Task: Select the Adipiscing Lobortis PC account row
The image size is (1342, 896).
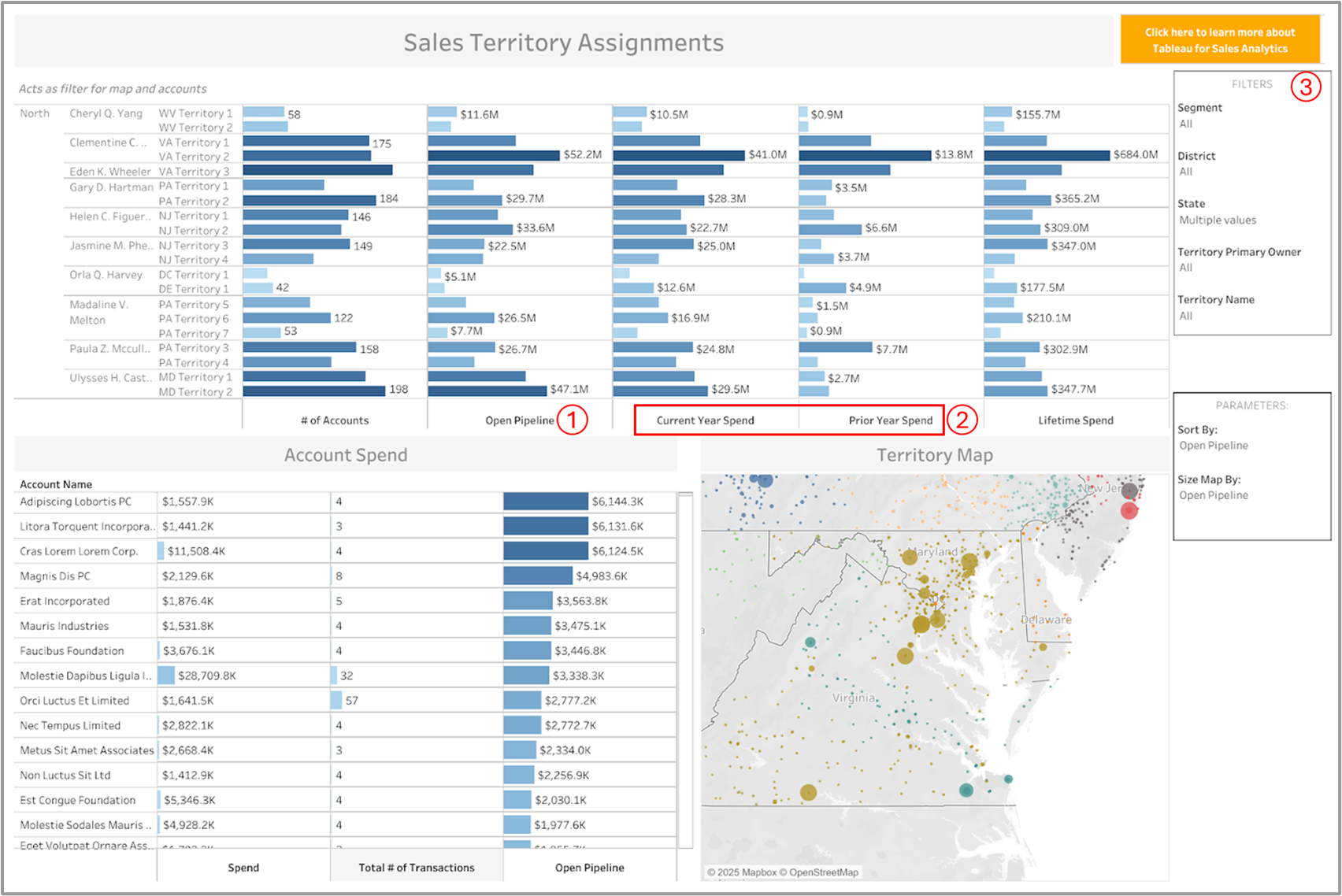Action: (x=76, y=502)
